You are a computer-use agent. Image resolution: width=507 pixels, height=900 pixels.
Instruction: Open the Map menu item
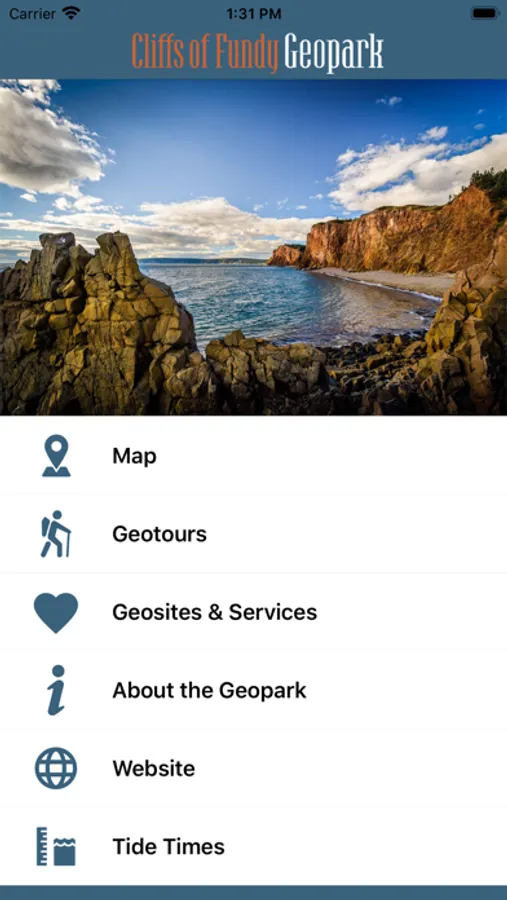tap(253, 456)
